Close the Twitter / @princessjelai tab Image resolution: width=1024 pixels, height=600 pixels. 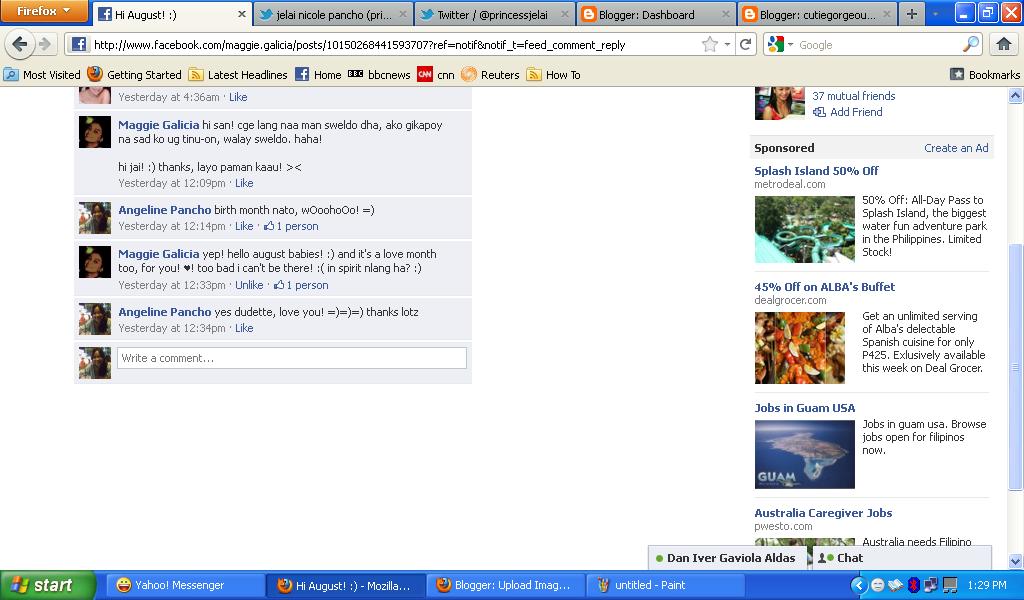click(564, 14)
